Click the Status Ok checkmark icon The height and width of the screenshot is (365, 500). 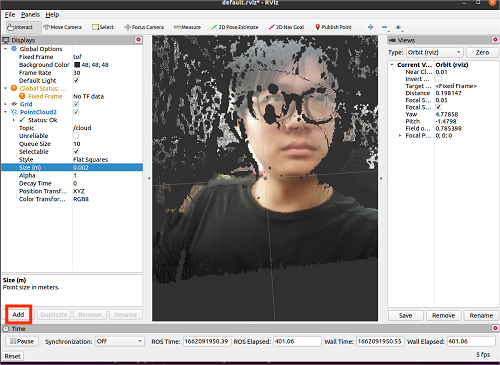tap(22, 120)
